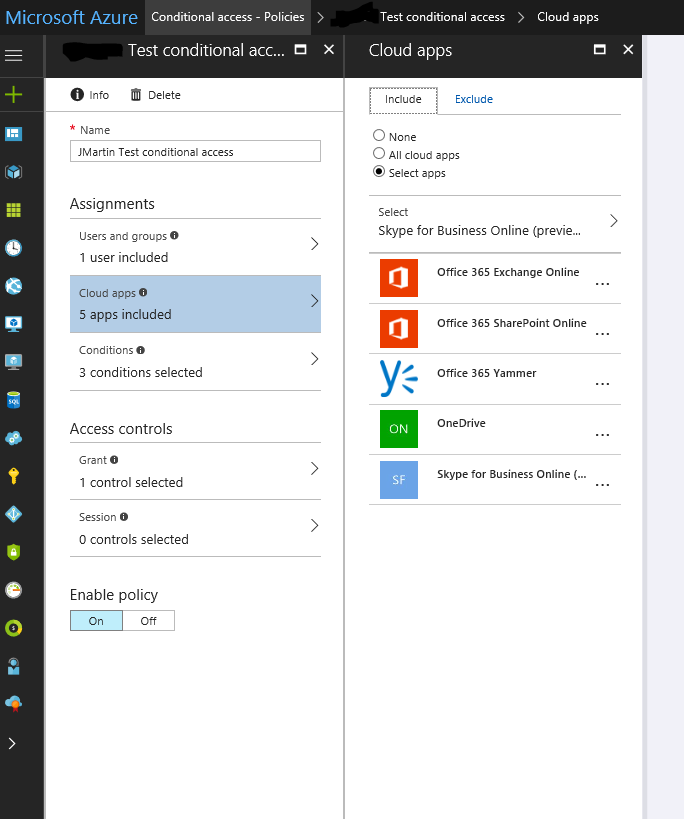Image resolution: width=684 pixels, height=819 pixels.
Task: Open the green circular Advisor icon
Action: click(14, 628)
